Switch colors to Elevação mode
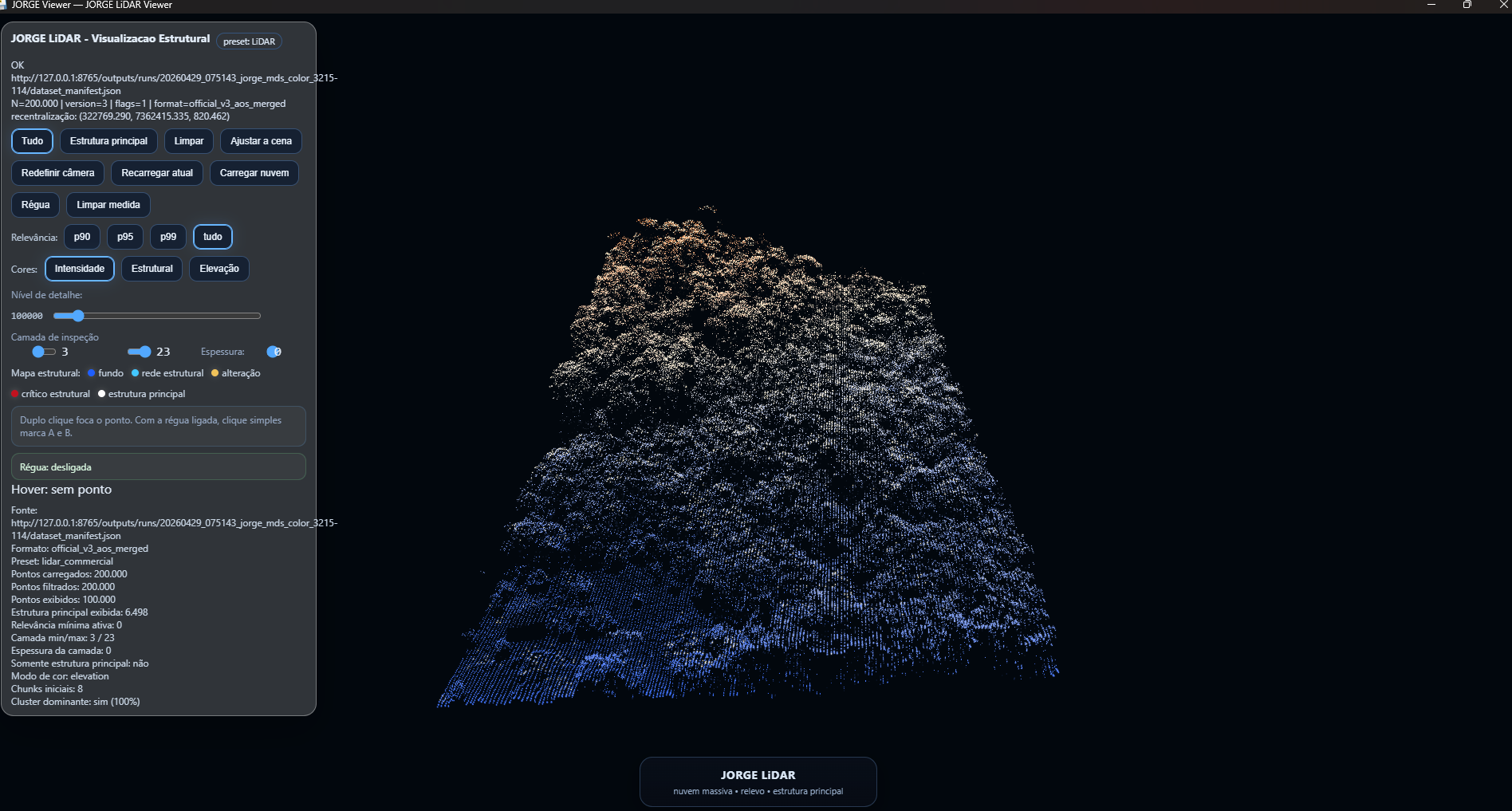The image size is (1512, 811). tap(219, 269)
